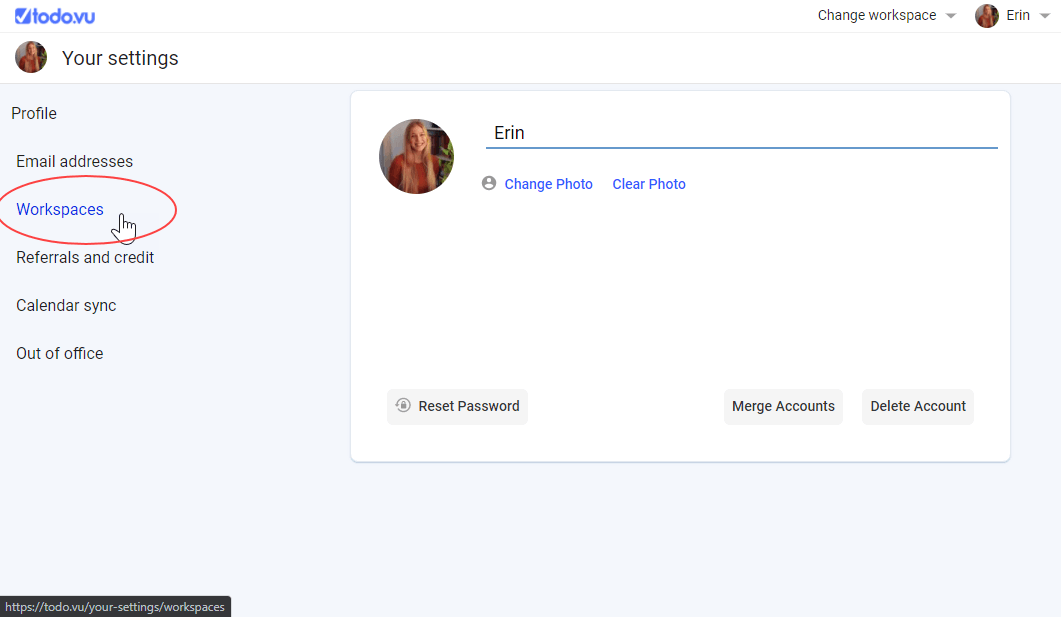The height and width of the screenshot is (617, 1061).
Task: Open the Change workspace dropdown
Action: click(x=886, y=16)
